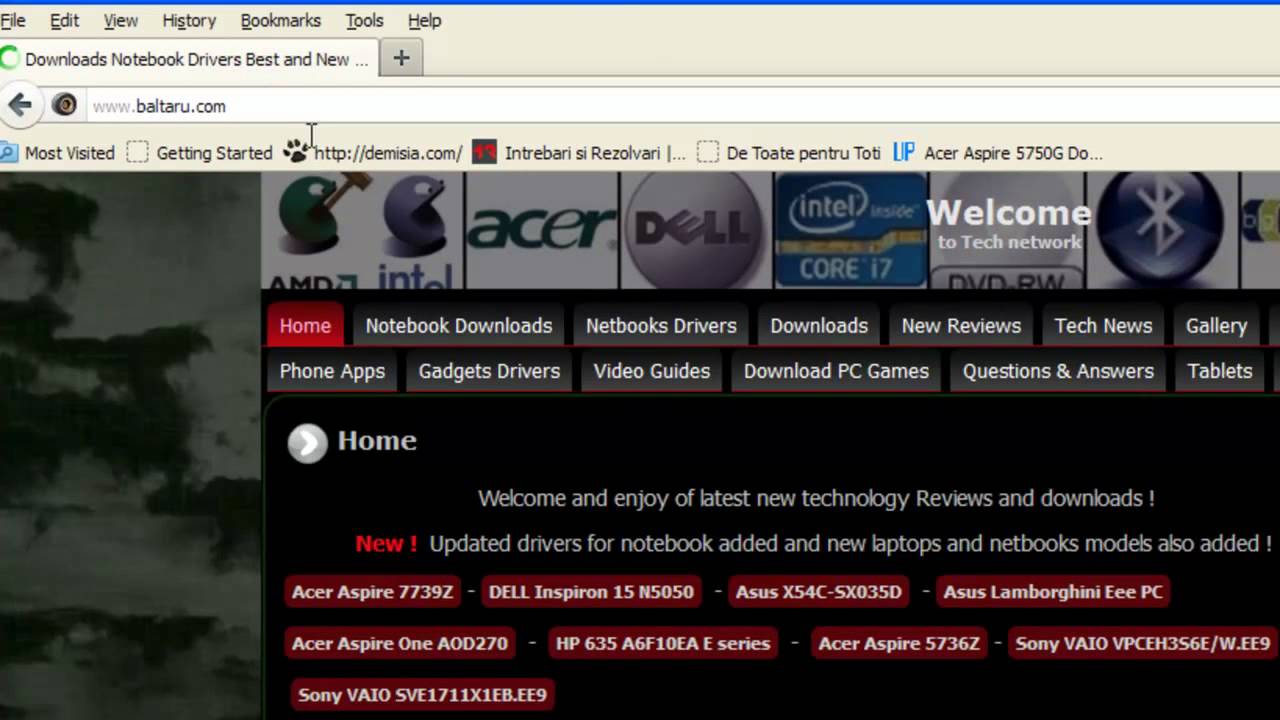The height and width of the screenshot is (720, 1280).
Task: Open the Tech News navigation tab
Action: 1103,326
